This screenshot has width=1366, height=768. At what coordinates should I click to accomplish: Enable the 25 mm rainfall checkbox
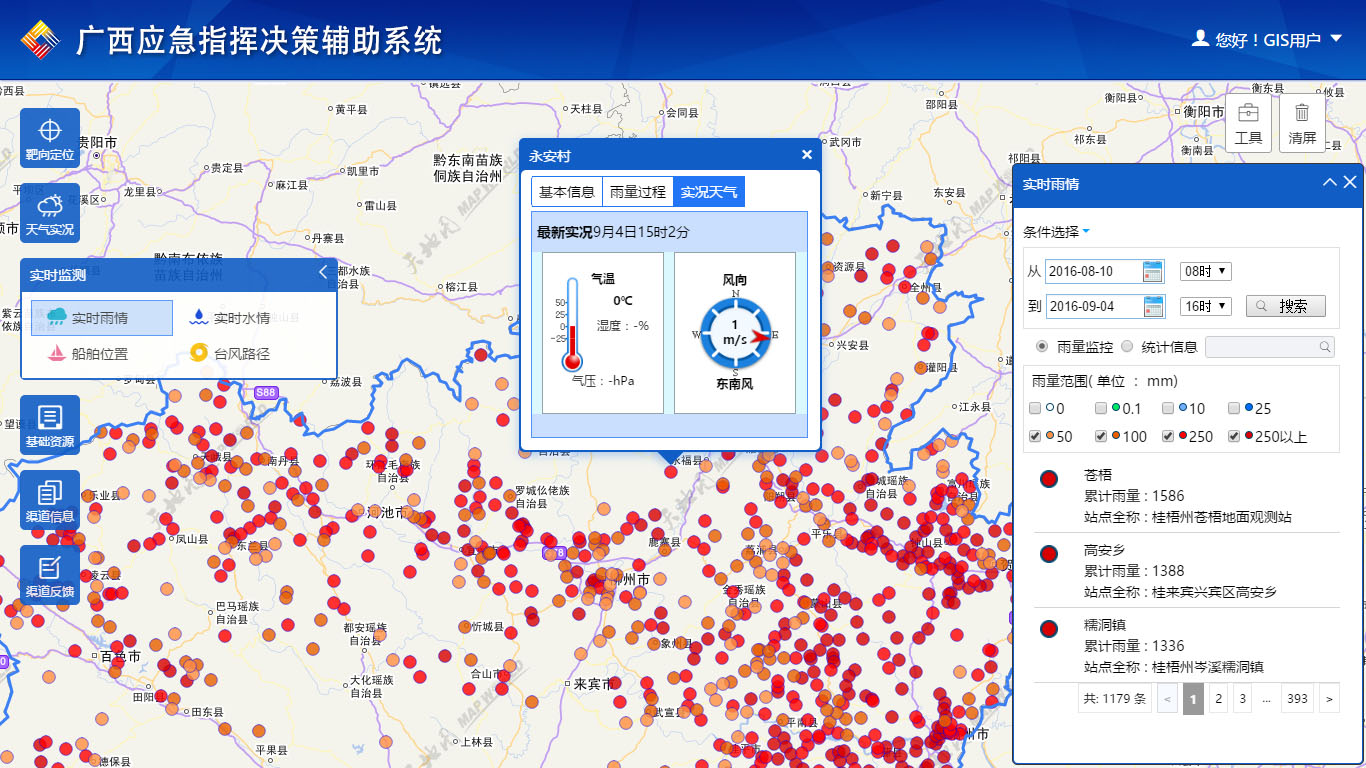[x=1234, y=408]
